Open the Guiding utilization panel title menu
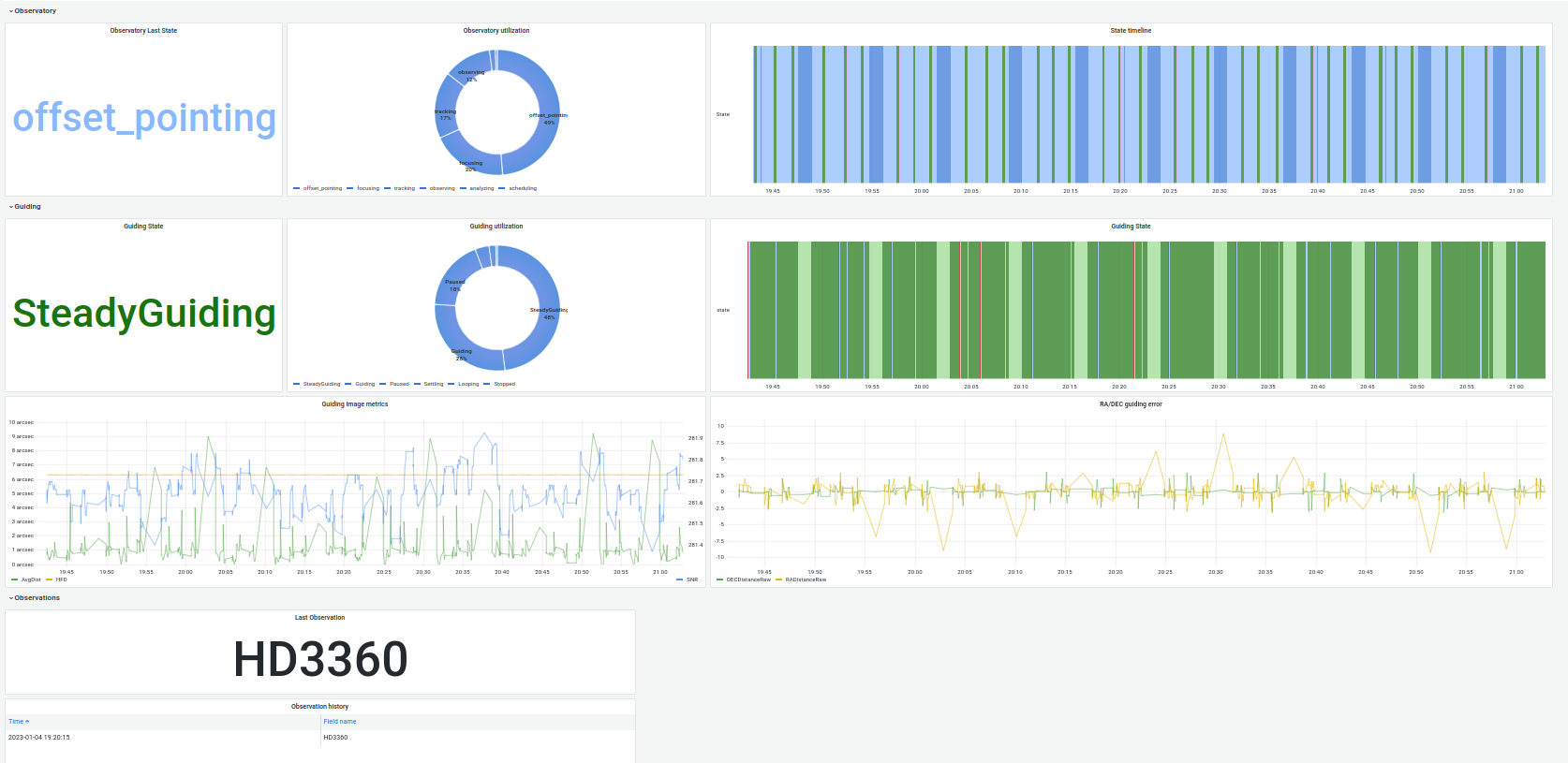The width and height of the screenshot is (1568, 763). [x=496, y=227]
